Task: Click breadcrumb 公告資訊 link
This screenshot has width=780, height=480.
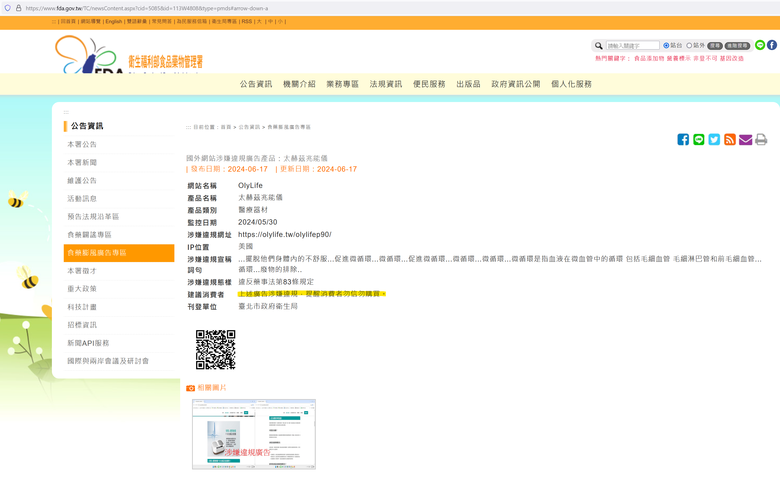Action: pyautogui.click(x=249, y=127)
